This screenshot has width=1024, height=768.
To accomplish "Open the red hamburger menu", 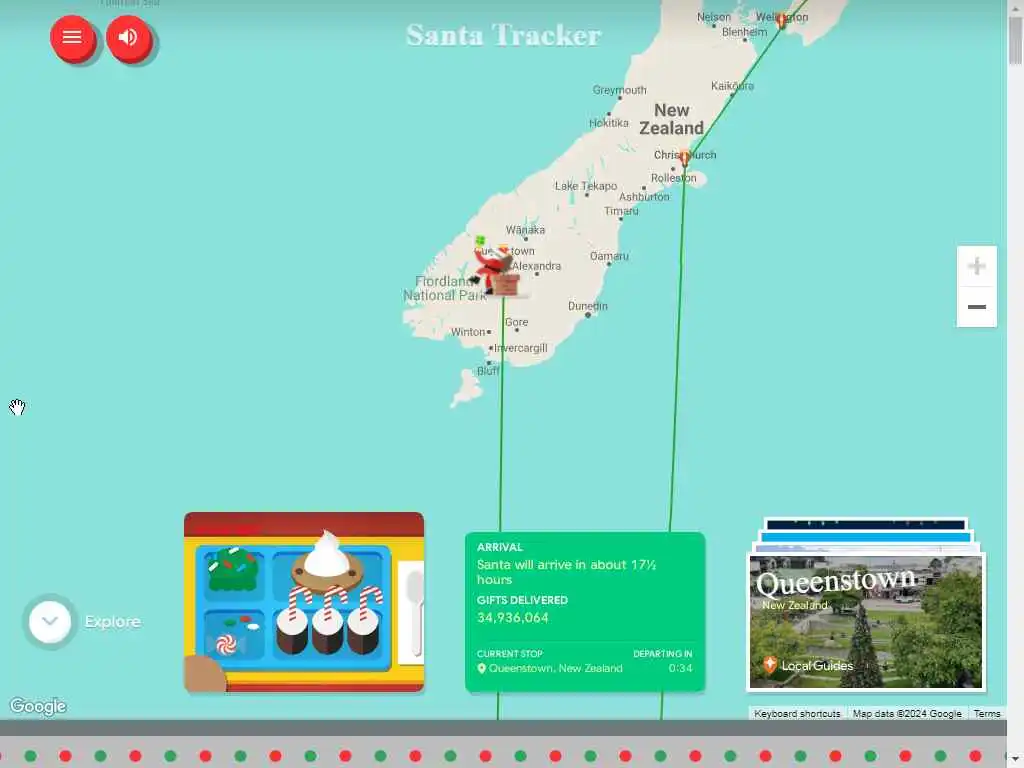I will (x=72, y=38).
